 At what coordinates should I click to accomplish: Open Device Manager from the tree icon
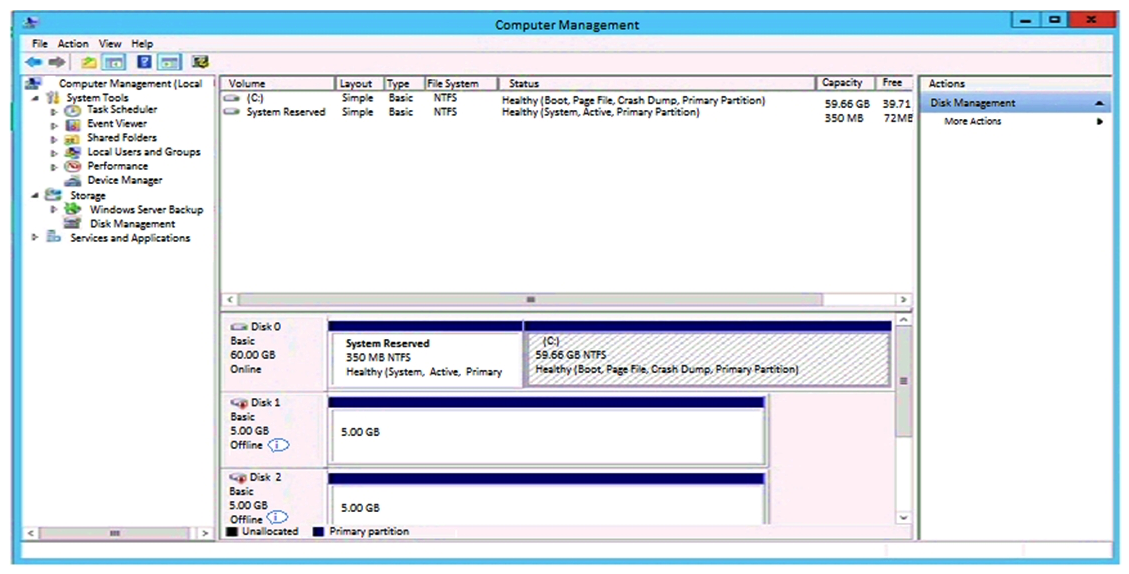click(72, 181)
